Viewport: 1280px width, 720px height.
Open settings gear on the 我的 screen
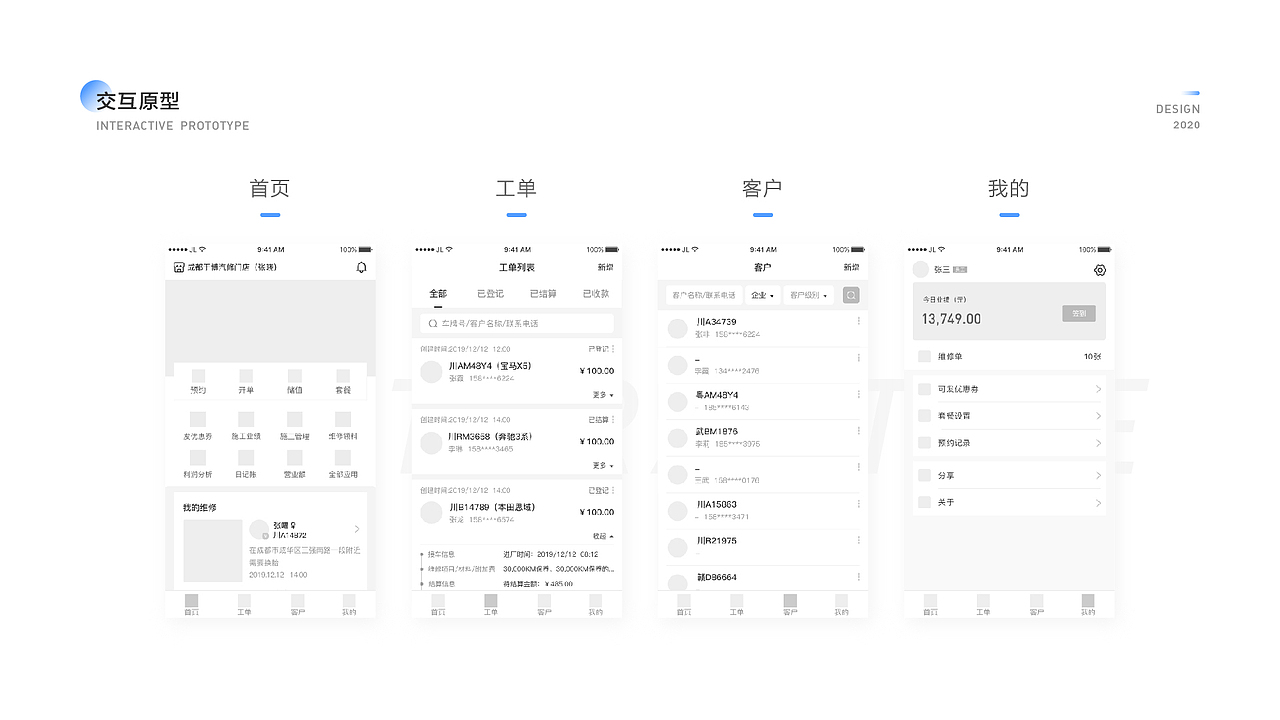[x=1100, y=270]
